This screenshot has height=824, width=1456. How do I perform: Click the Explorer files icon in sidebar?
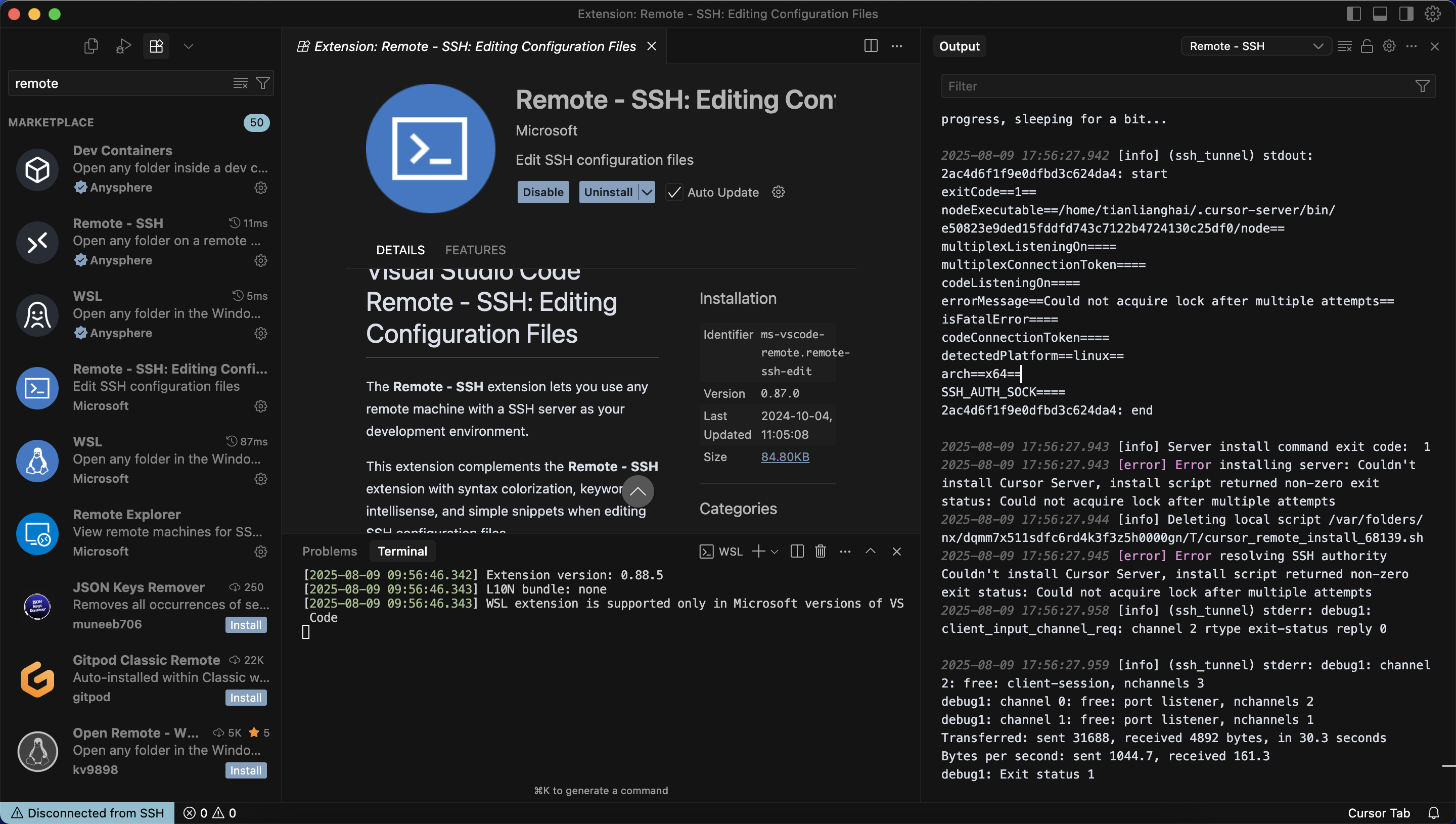(x=90, y=46)
